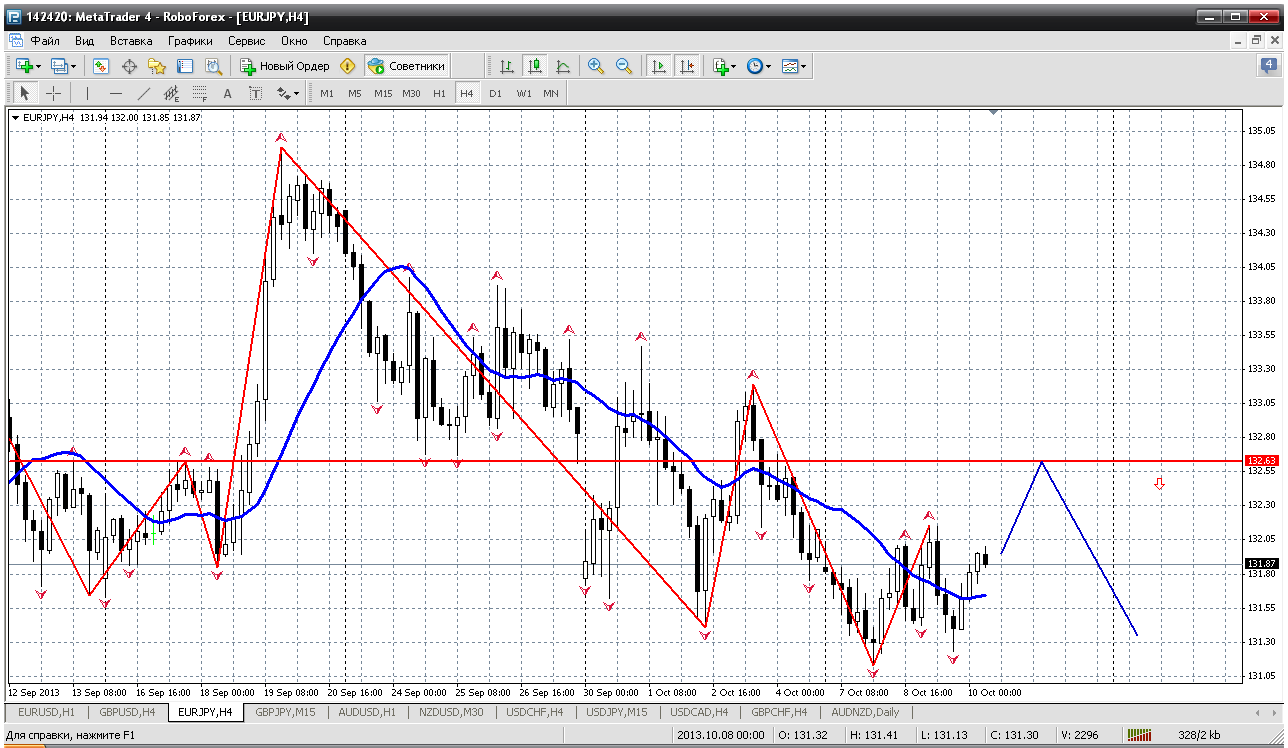Select the crosshair tool
This screenshot has width=1288, height=748.
point(54,93)
